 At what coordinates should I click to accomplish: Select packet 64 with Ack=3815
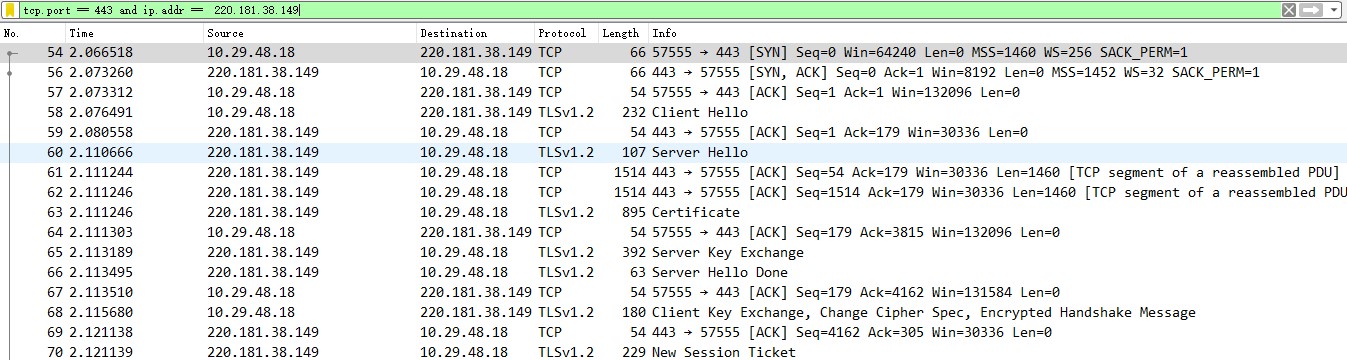(673, 232)
